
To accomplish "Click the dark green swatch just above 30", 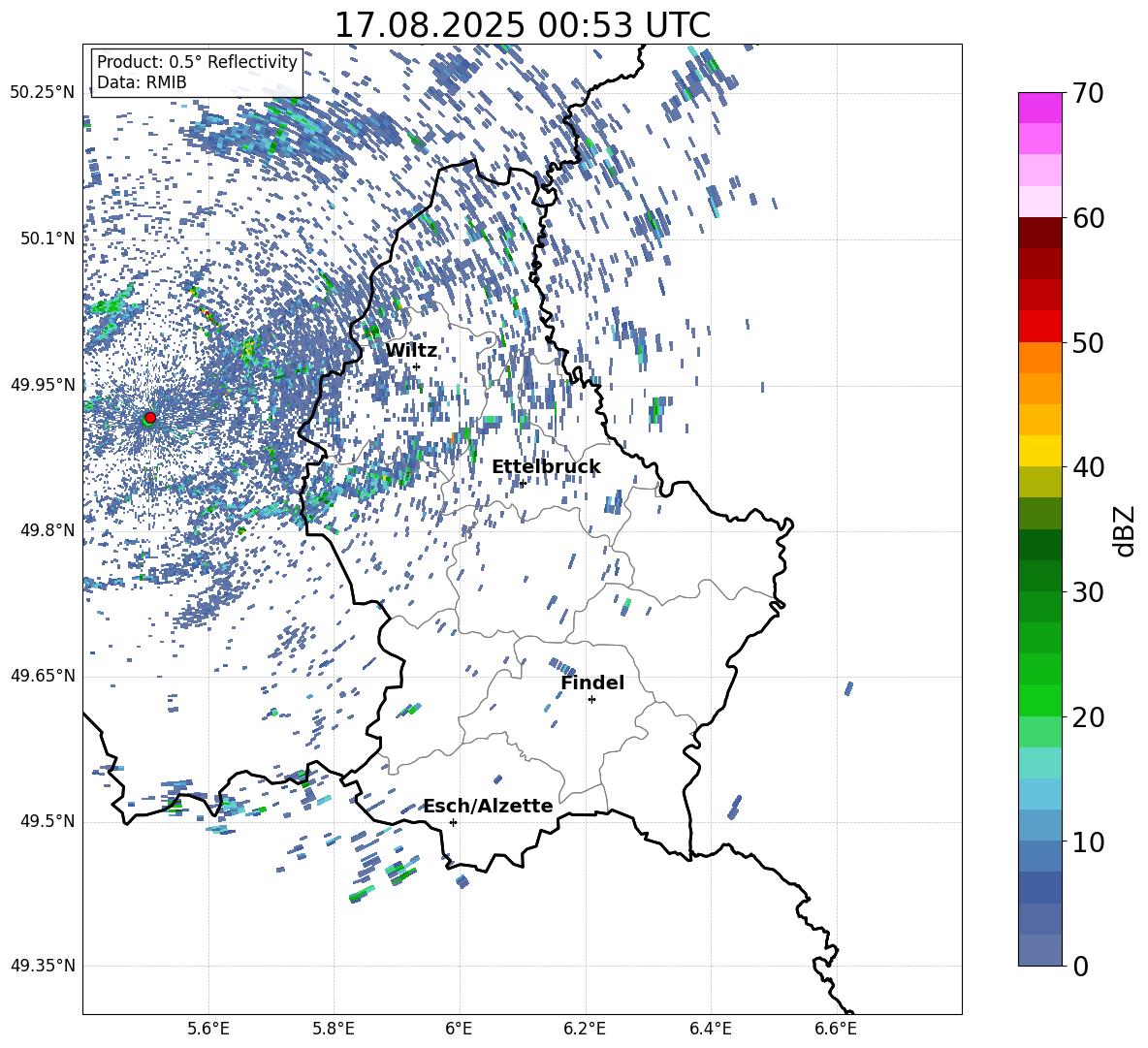I will (x=1039, y=576).
